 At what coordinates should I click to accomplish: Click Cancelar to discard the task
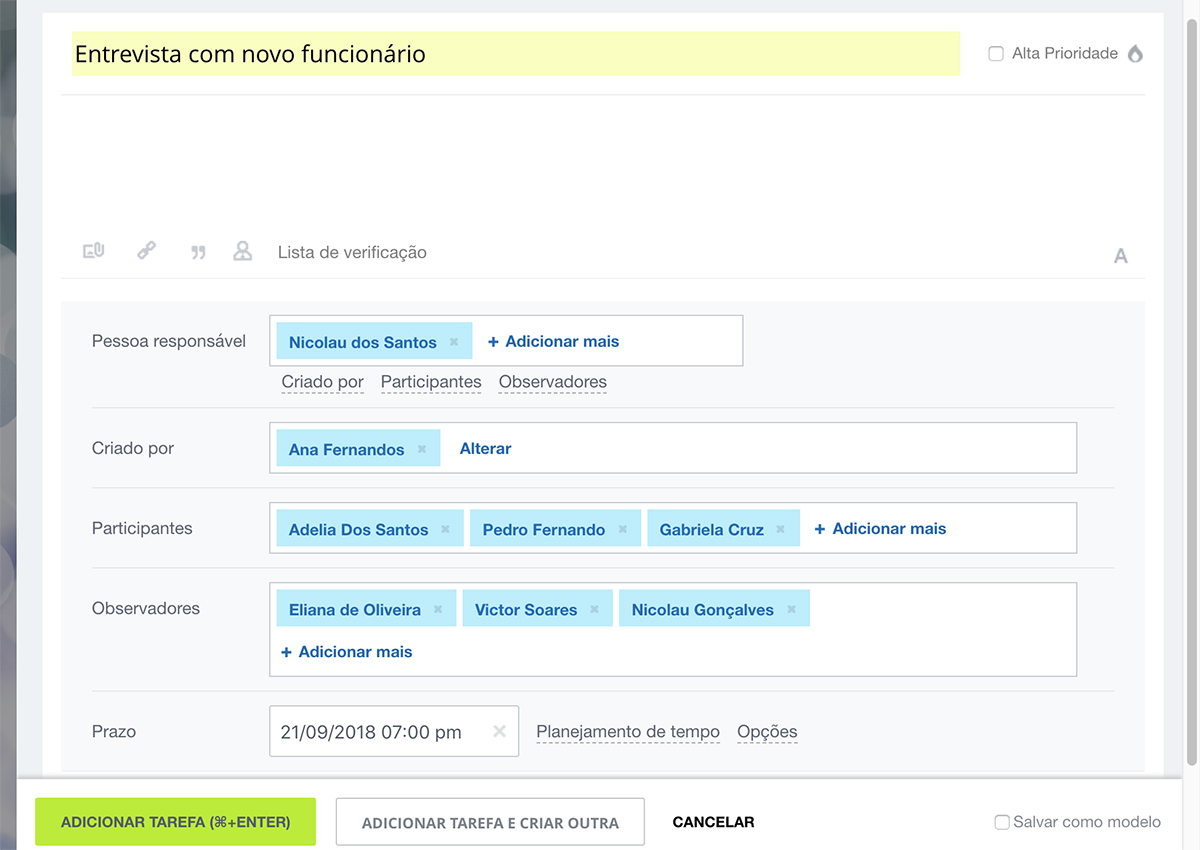click(713, 822)
